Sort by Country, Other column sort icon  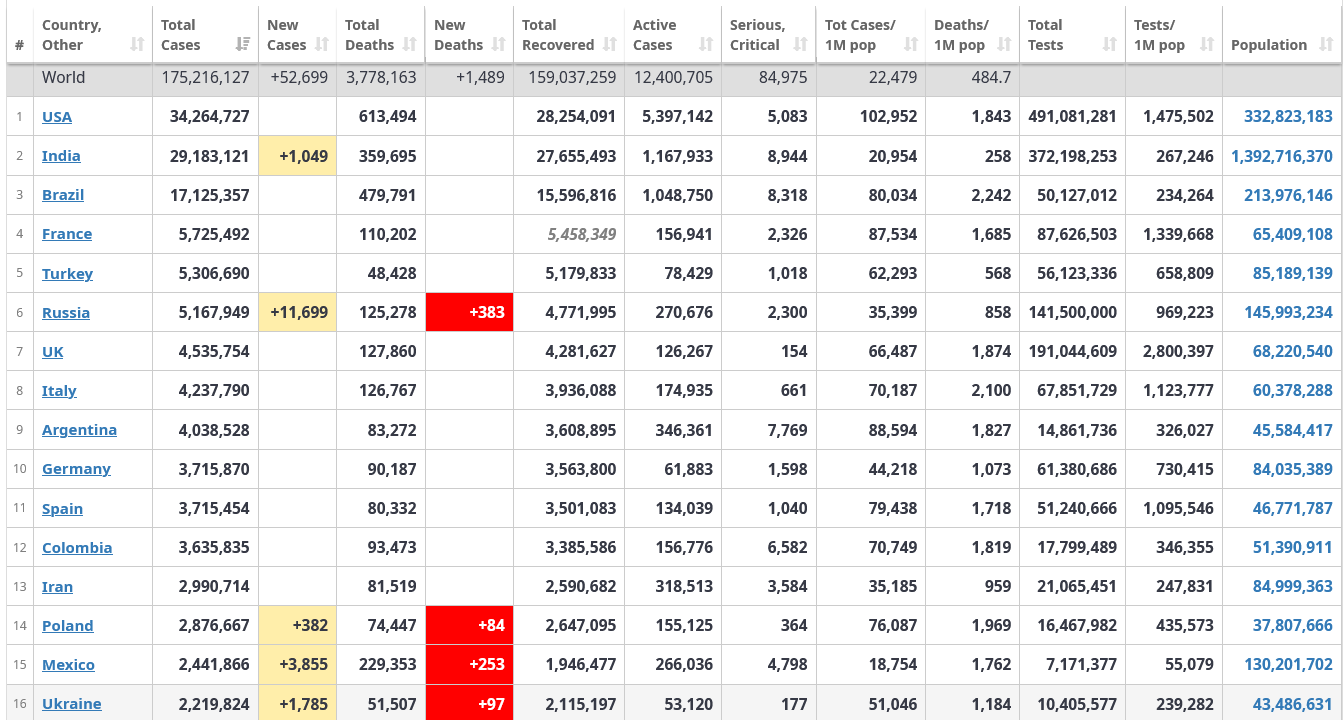[137, 45]
